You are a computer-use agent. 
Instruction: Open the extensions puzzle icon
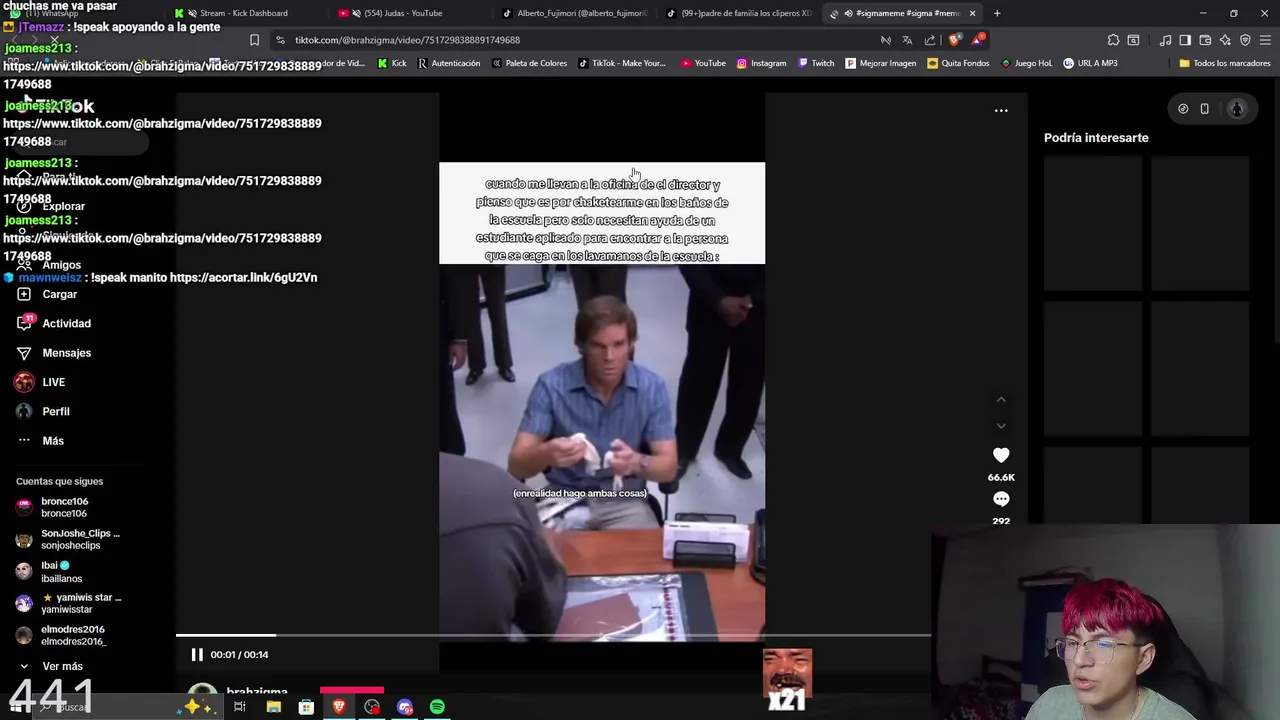coord(1113,40)
